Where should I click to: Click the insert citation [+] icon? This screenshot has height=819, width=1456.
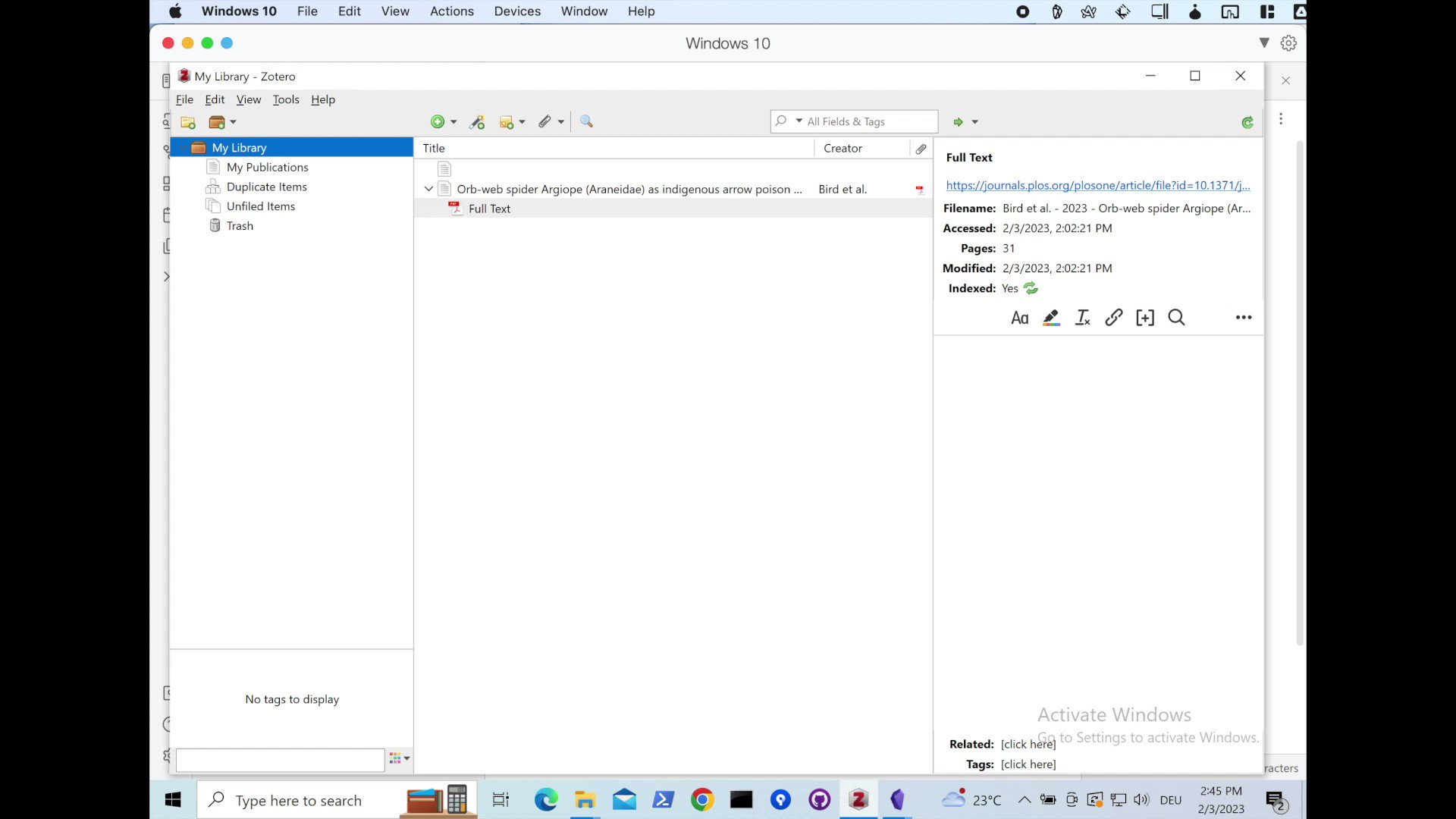pyautogui.click(x=1145, y=318)
